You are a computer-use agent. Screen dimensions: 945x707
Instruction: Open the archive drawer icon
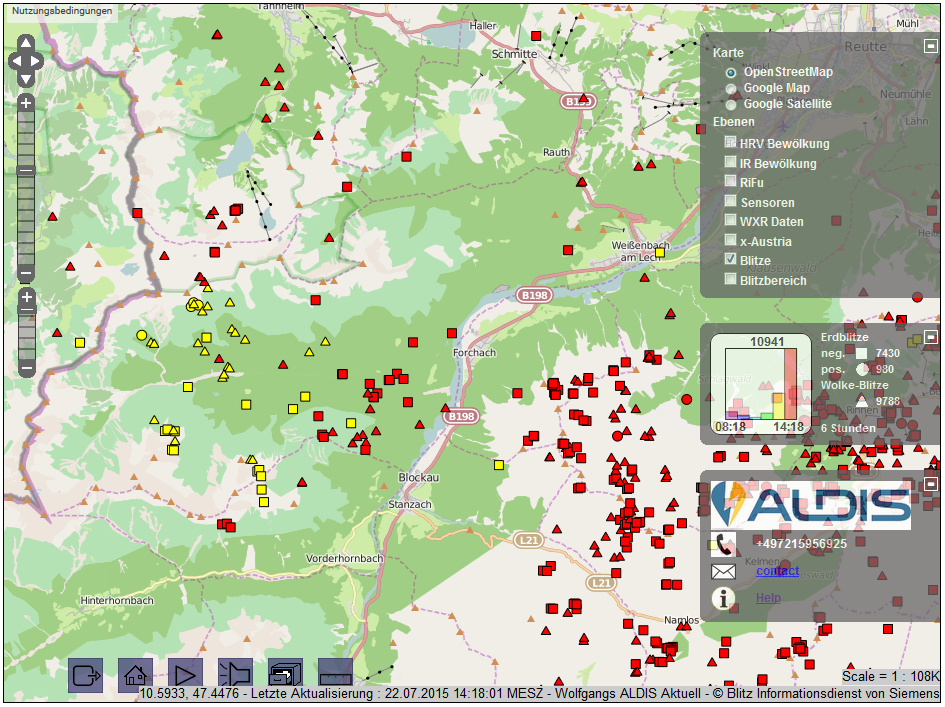(x=285, y=675)
